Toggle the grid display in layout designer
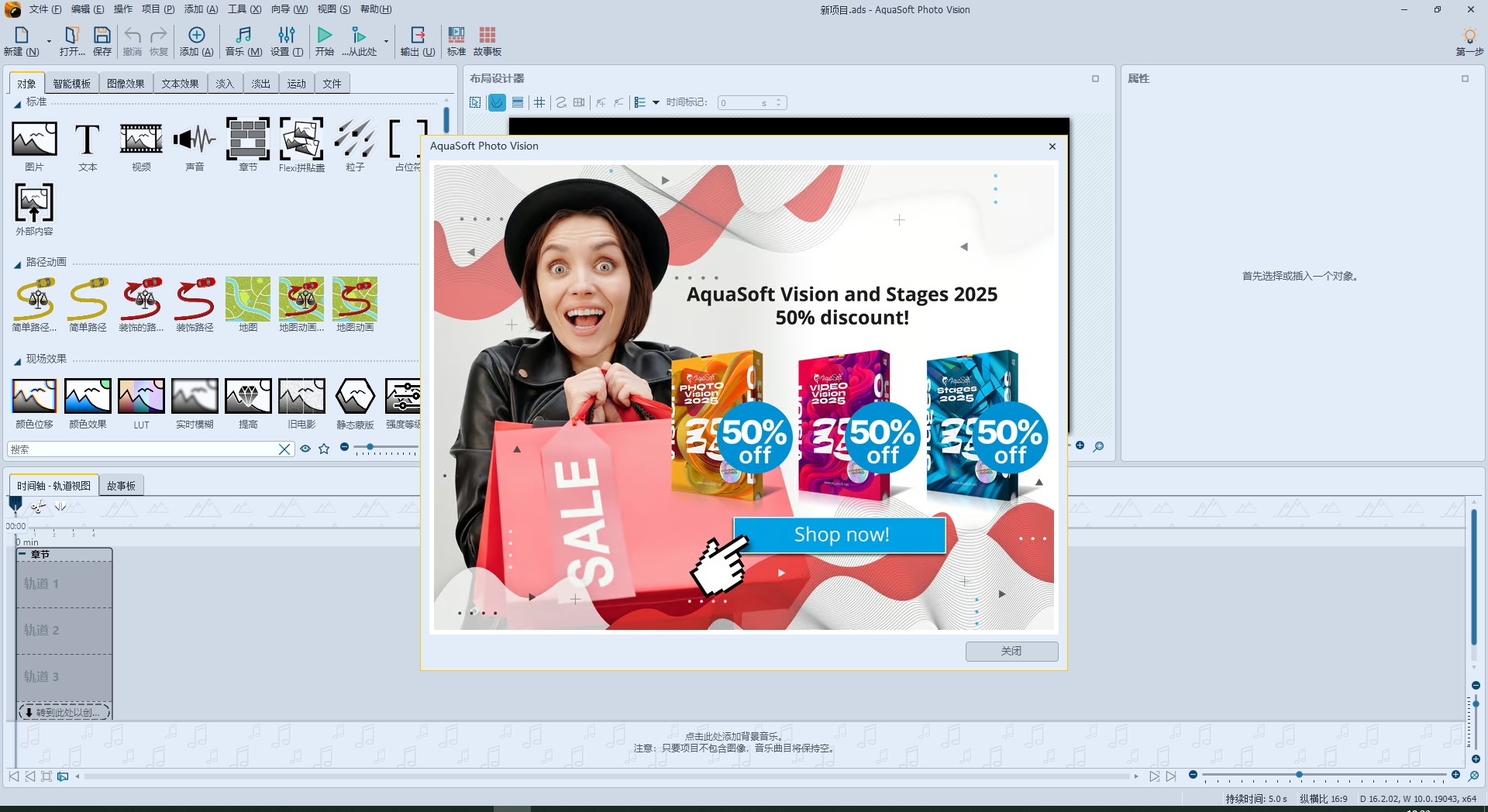 (x=539, y=102)
